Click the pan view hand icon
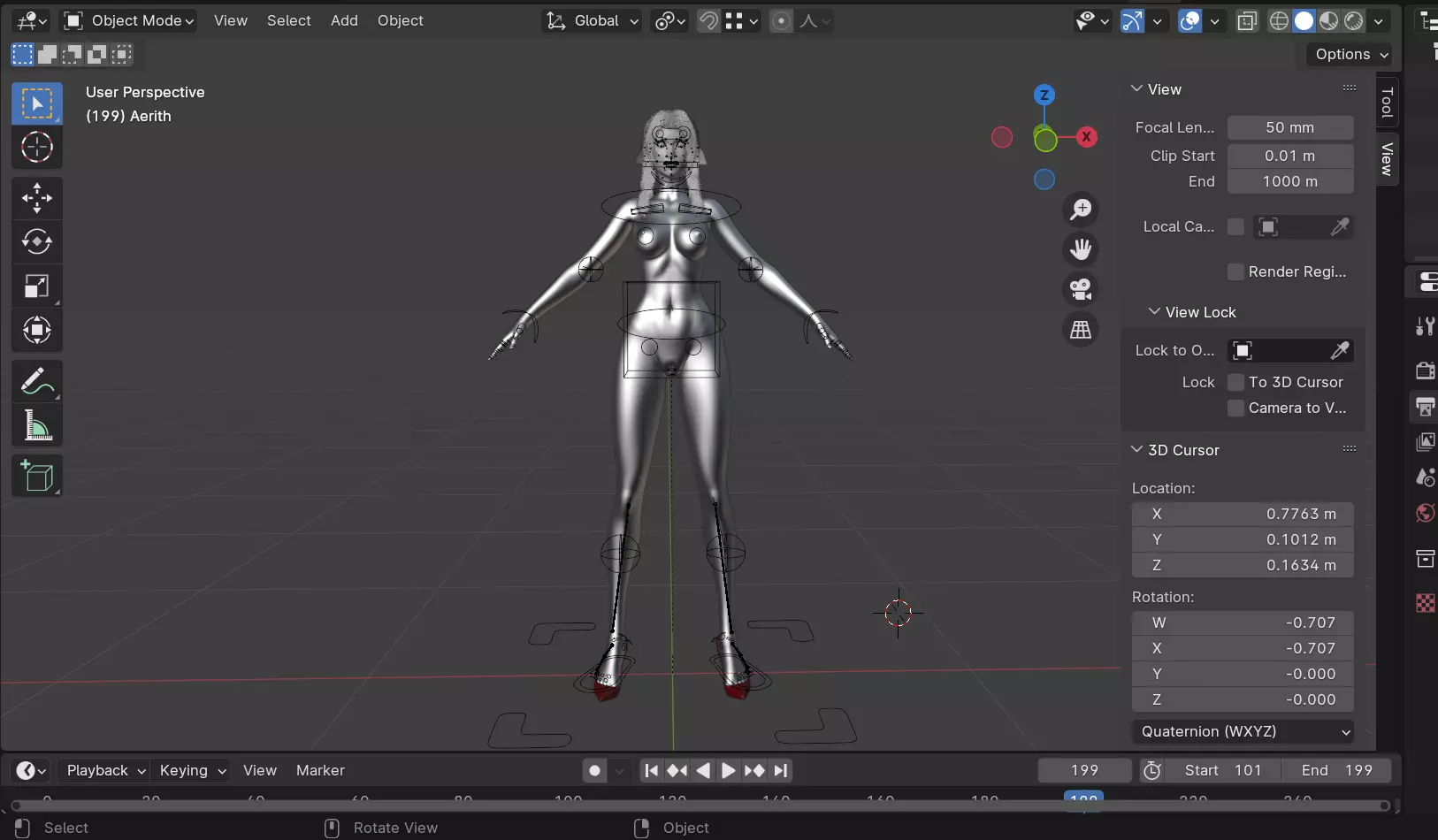Viewport: 1438px width, 840px height. pyautogui.click(x=1081, y=249)
